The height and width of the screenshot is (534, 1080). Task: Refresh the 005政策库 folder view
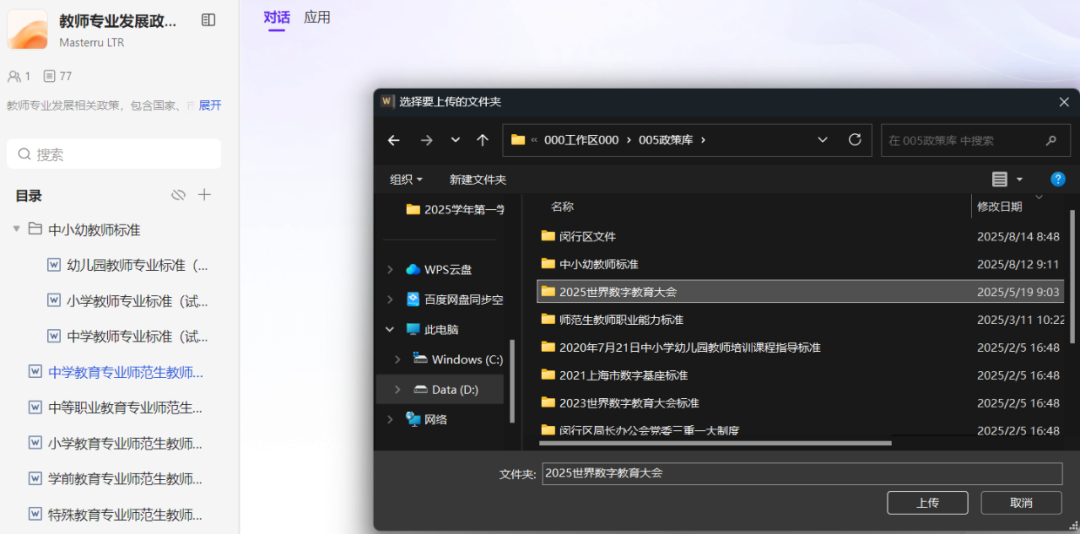(x=855, y=140)
